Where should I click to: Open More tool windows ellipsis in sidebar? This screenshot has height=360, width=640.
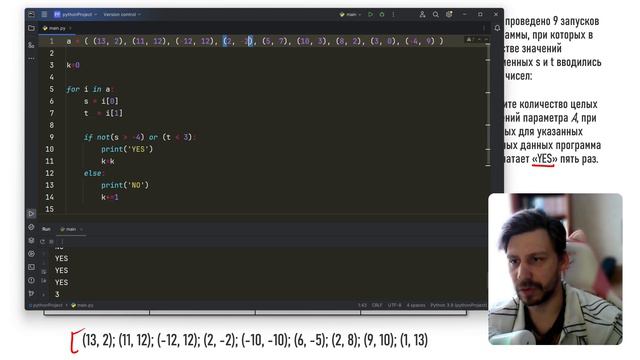click(x=31, y=58)
